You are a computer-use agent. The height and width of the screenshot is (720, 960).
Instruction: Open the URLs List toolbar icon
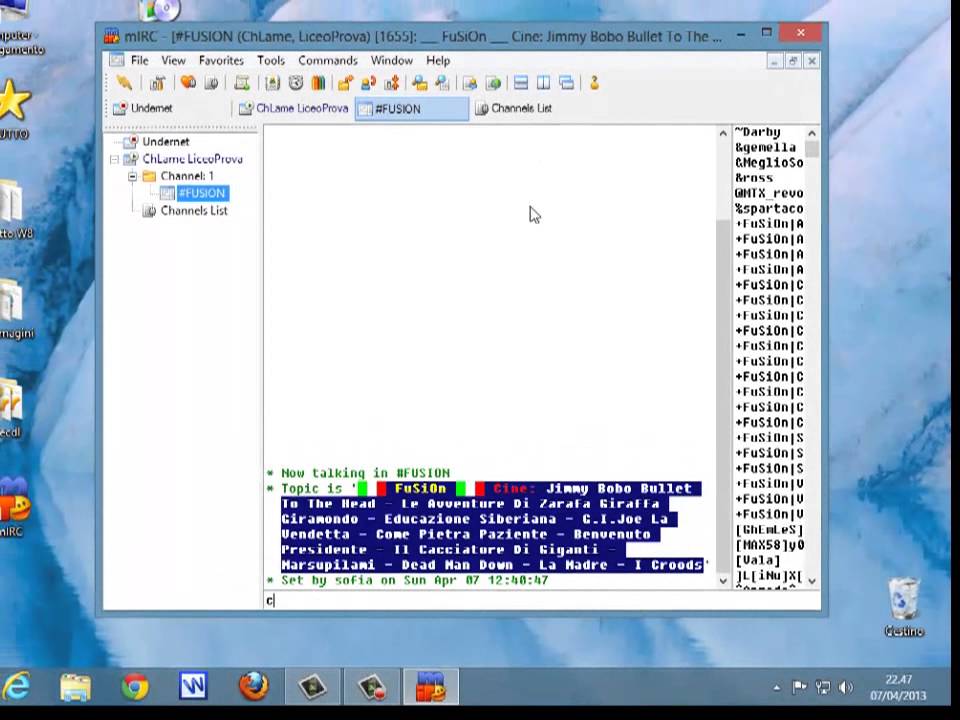pos(493,83)
